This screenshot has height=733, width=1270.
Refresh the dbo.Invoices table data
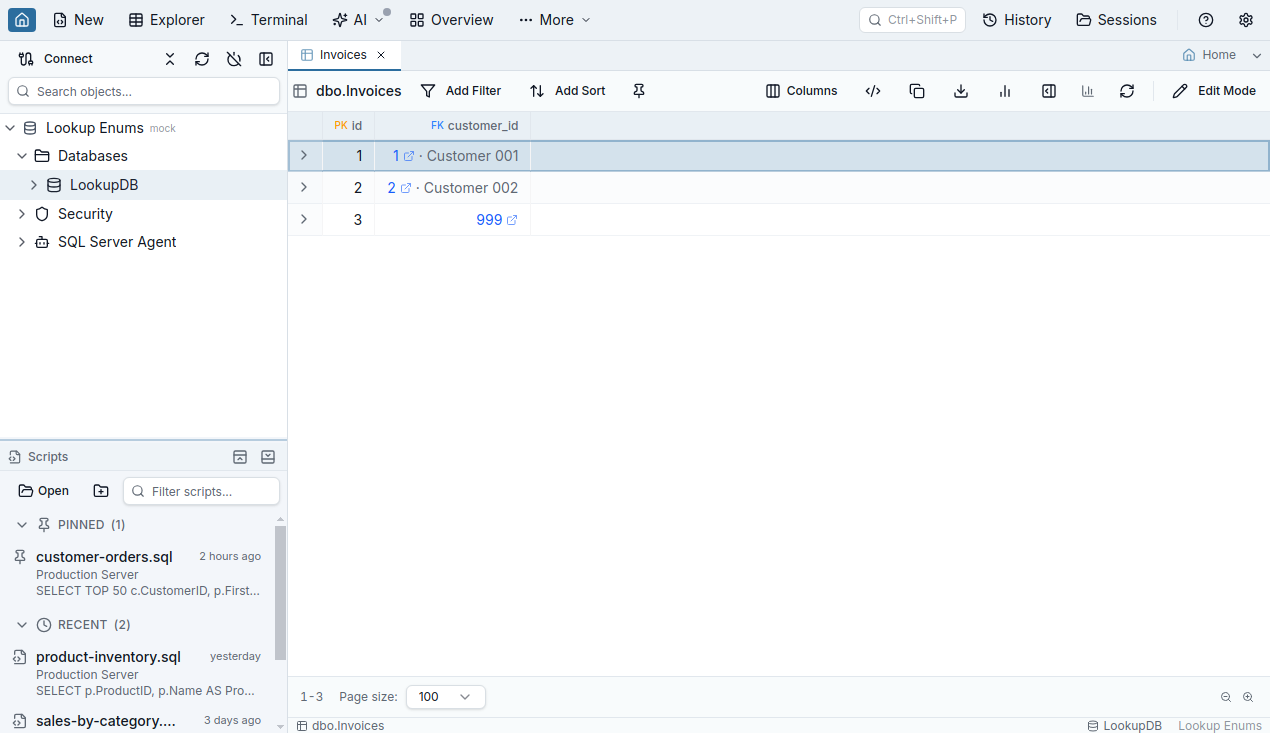coord(1127,91)
